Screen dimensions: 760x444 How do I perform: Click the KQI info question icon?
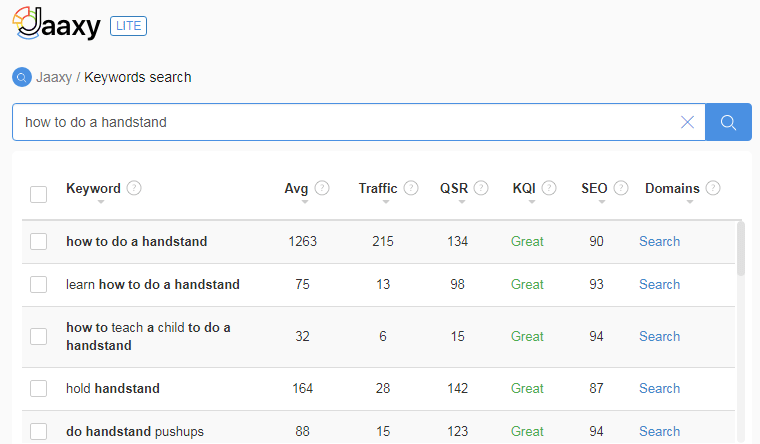(549, 188)
